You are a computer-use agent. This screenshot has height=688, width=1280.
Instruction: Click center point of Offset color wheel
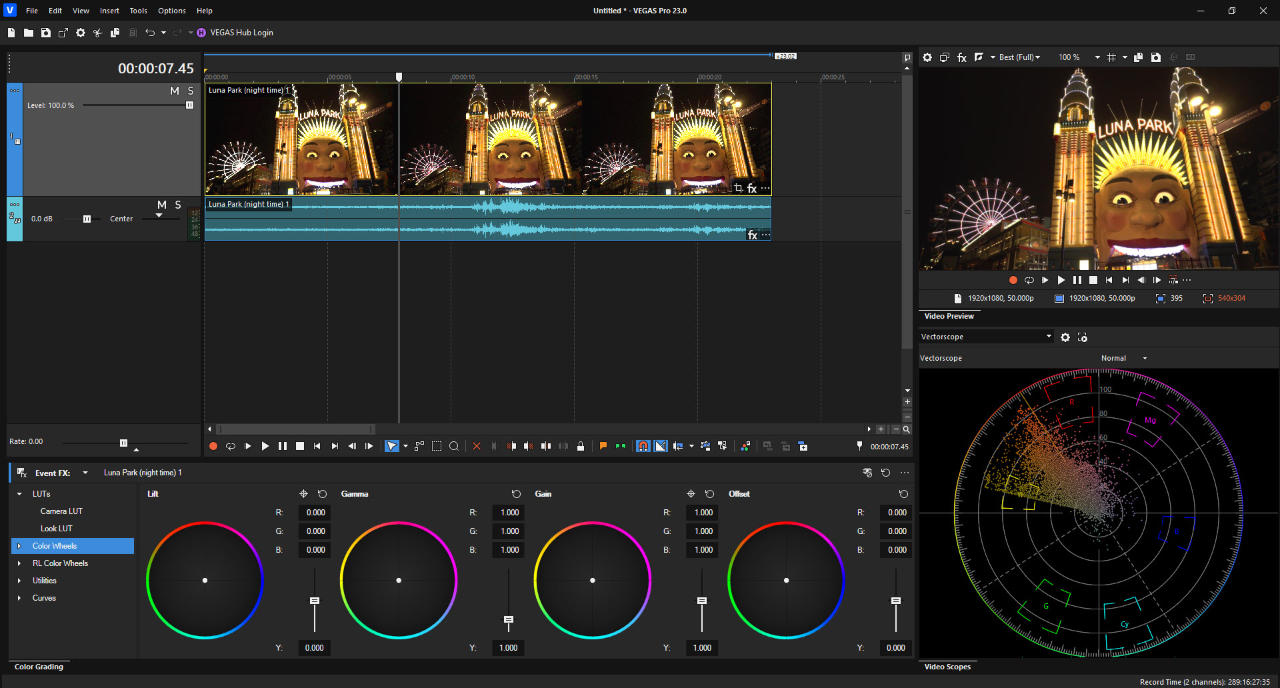(786, 580)
